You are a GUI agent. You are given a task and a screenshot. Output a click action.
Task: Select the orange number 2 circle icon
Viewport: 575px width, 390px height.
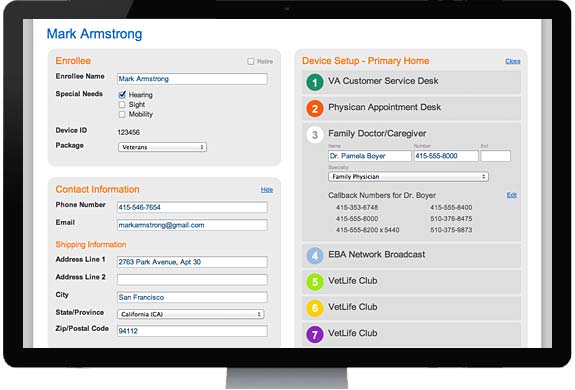315,108
